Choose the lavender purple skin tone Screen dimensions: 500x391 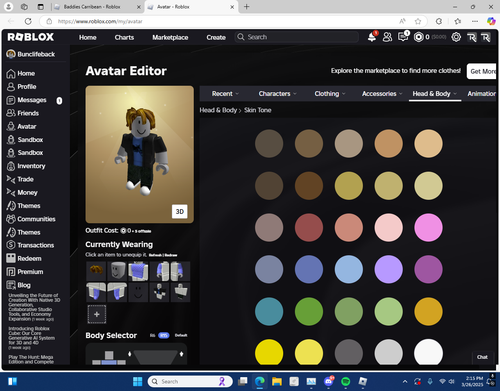tap(389, 270)
